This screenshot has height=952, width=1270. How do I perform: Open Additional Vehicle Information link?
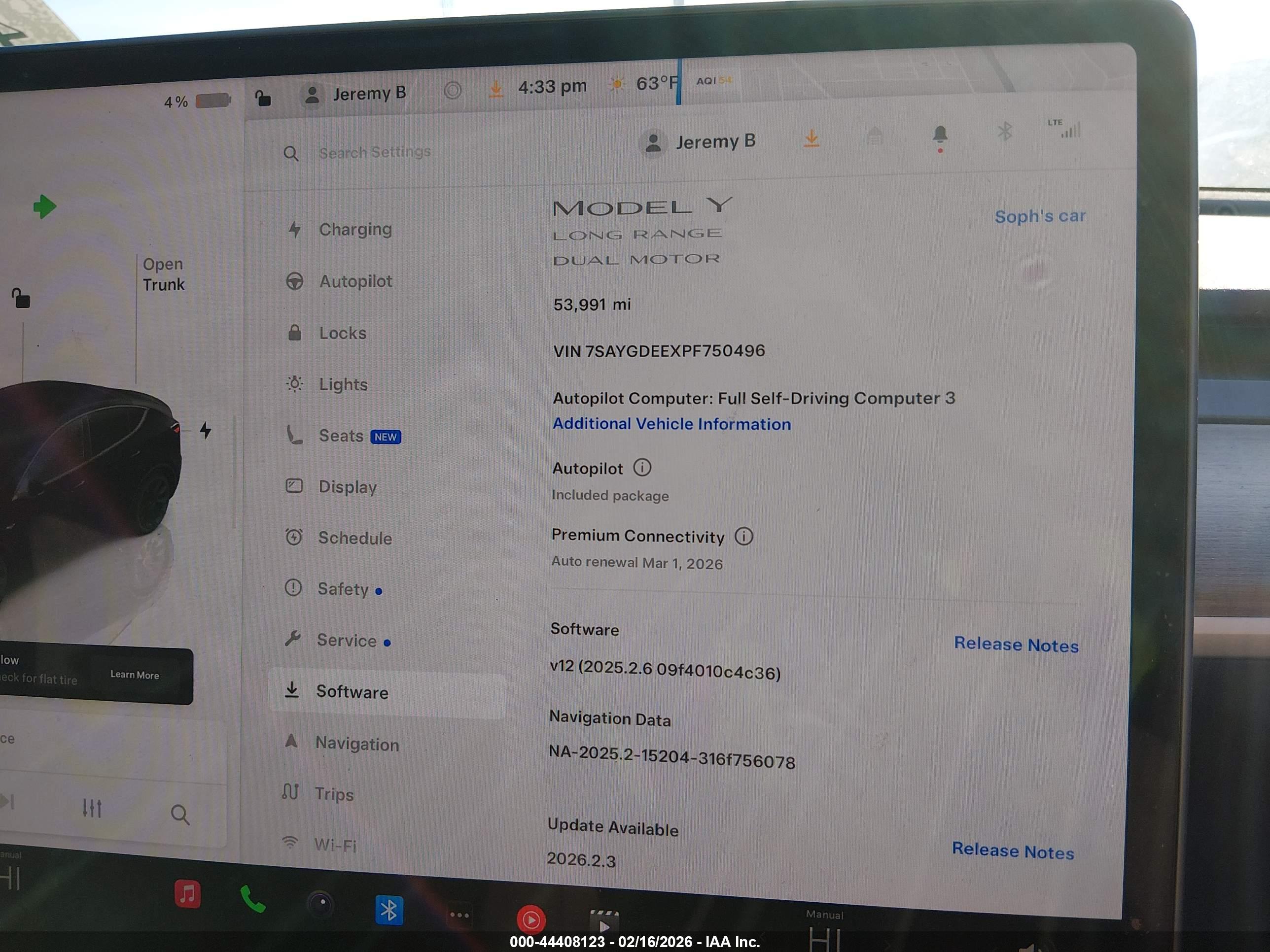point(672,424)
